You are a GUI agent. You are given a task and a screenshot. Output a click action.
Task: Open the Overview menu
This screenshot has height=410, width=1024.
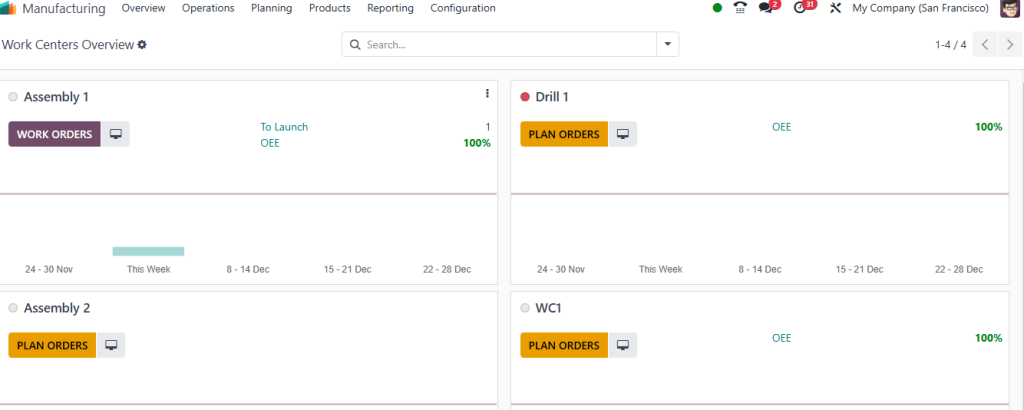144,8
